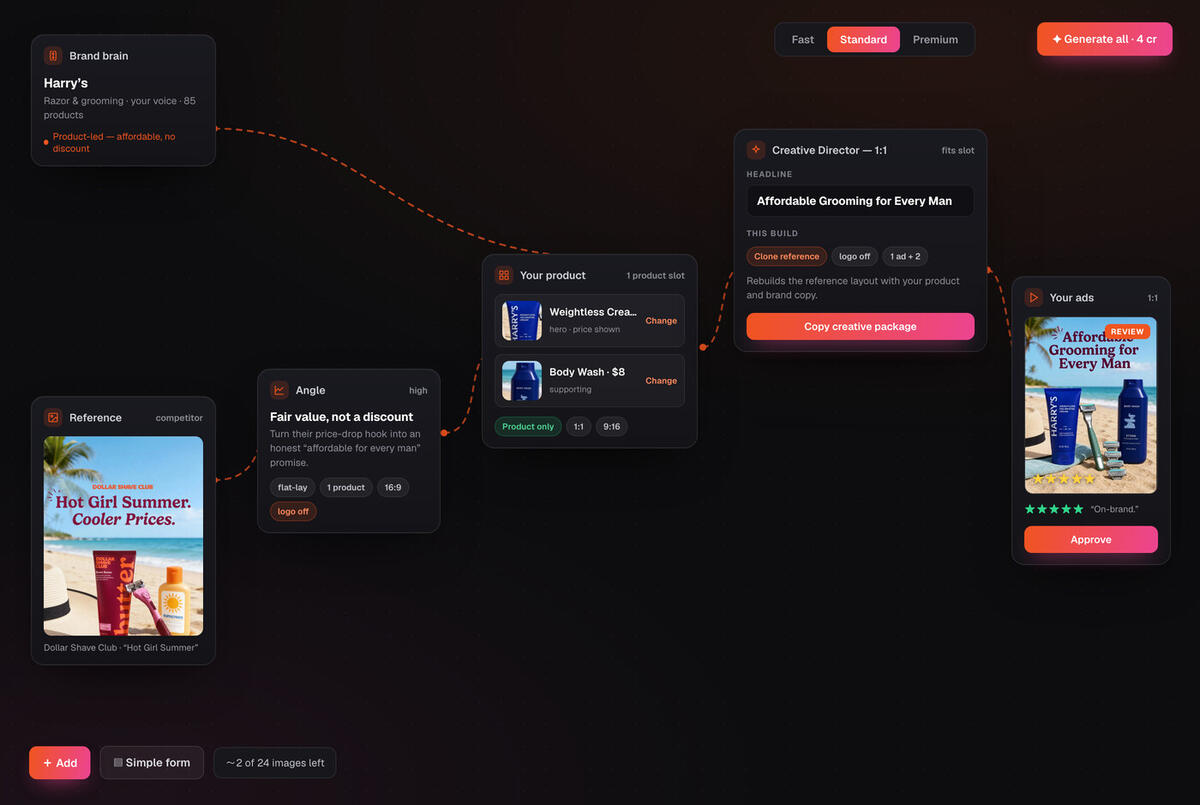
Task: Click the Fair value, not a discount title
Action: [341, 417]
